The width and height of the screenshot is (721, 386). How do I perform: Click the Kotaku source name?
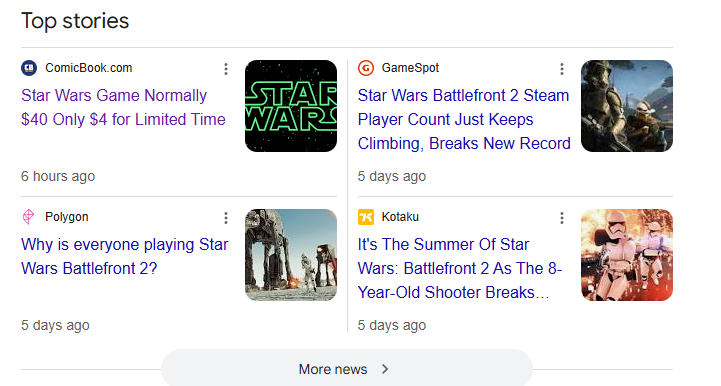(400, 217)
